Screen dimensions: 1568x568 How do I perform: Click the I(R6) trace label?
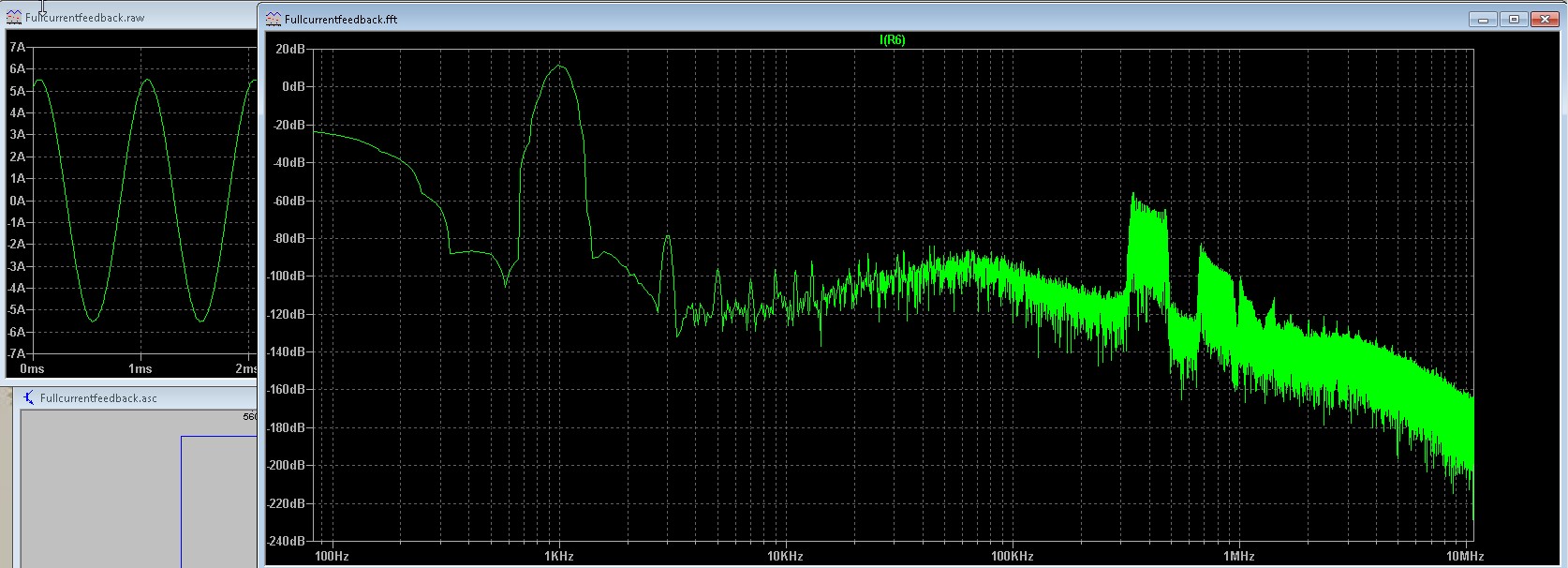tap(892, 40)
